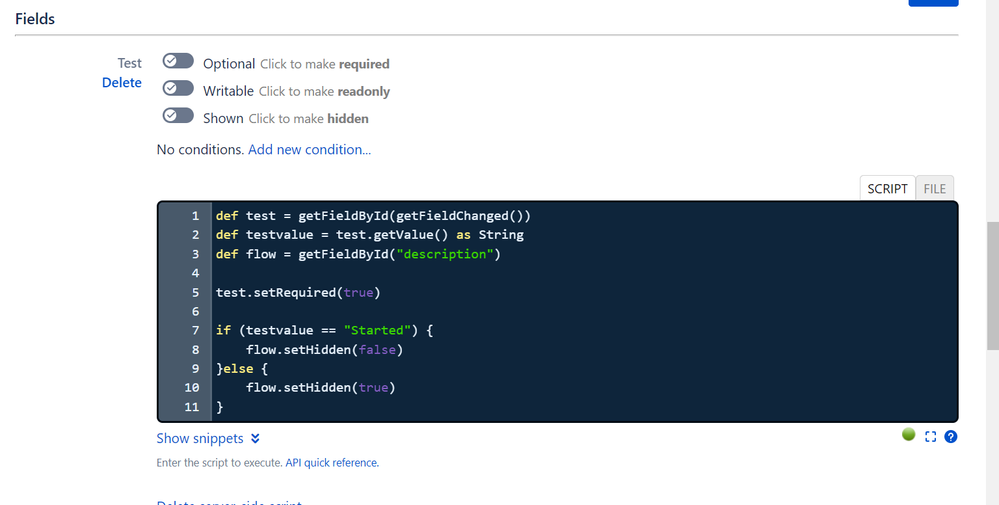Click line number 4 in gutter

point(196,273)
